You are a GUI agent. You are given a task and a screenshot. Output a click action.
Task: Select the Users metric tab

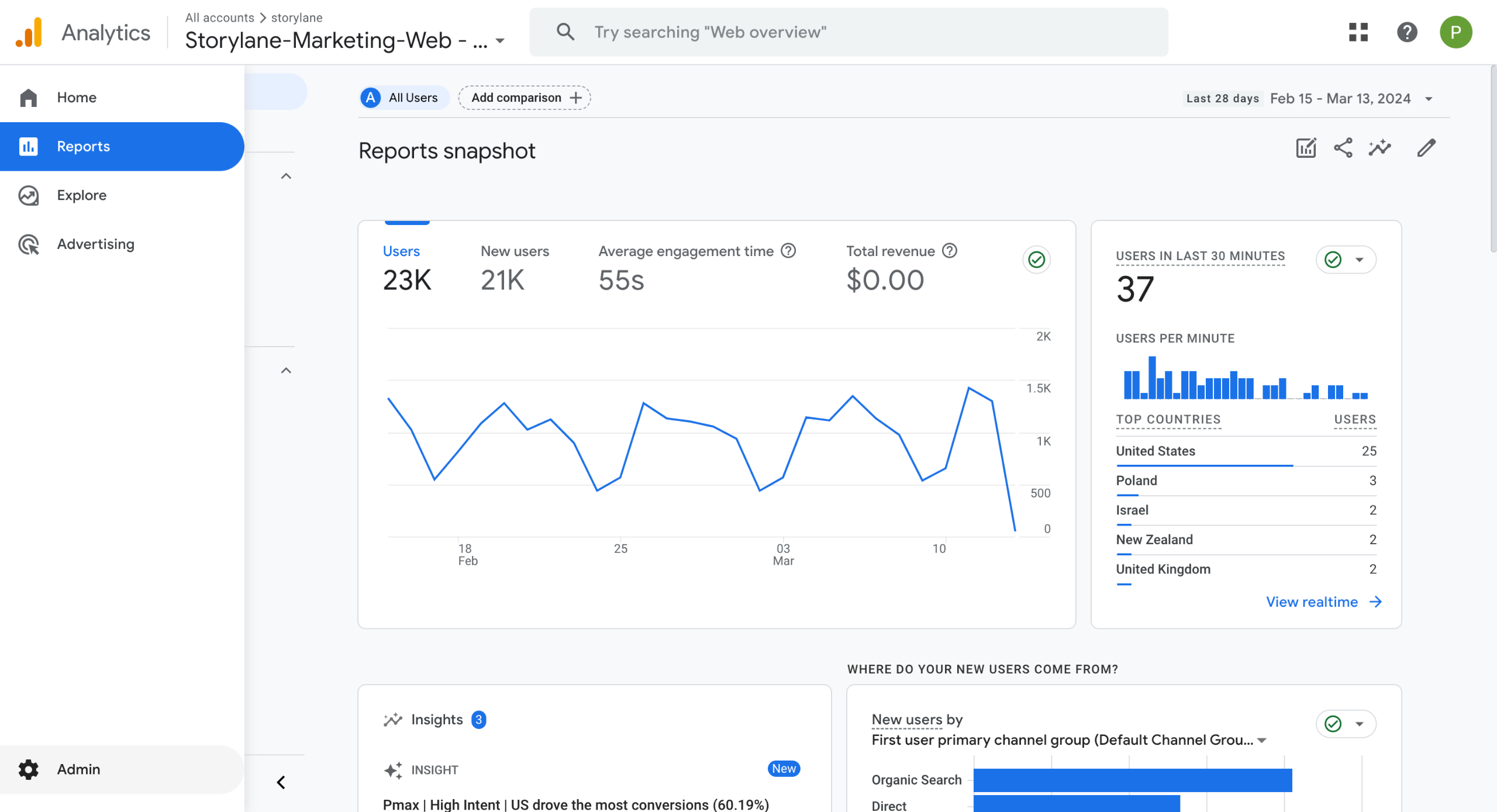click(x=407, y=267)
